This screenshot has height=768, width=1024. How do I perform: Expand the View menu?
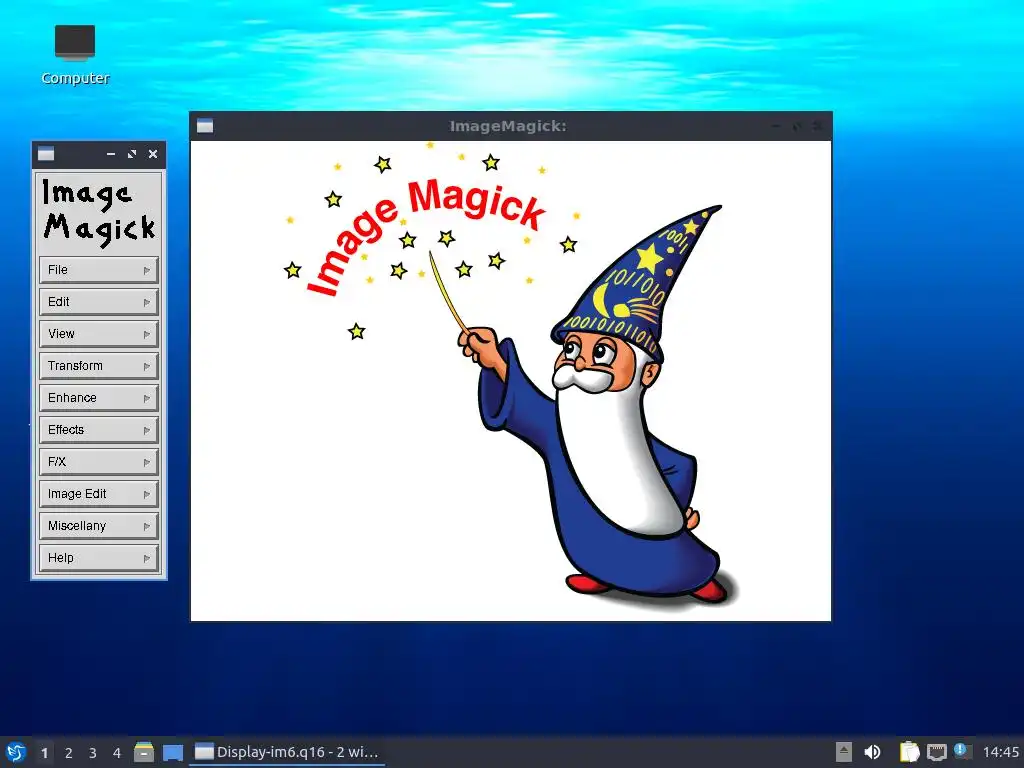click(x=99, y=334)
